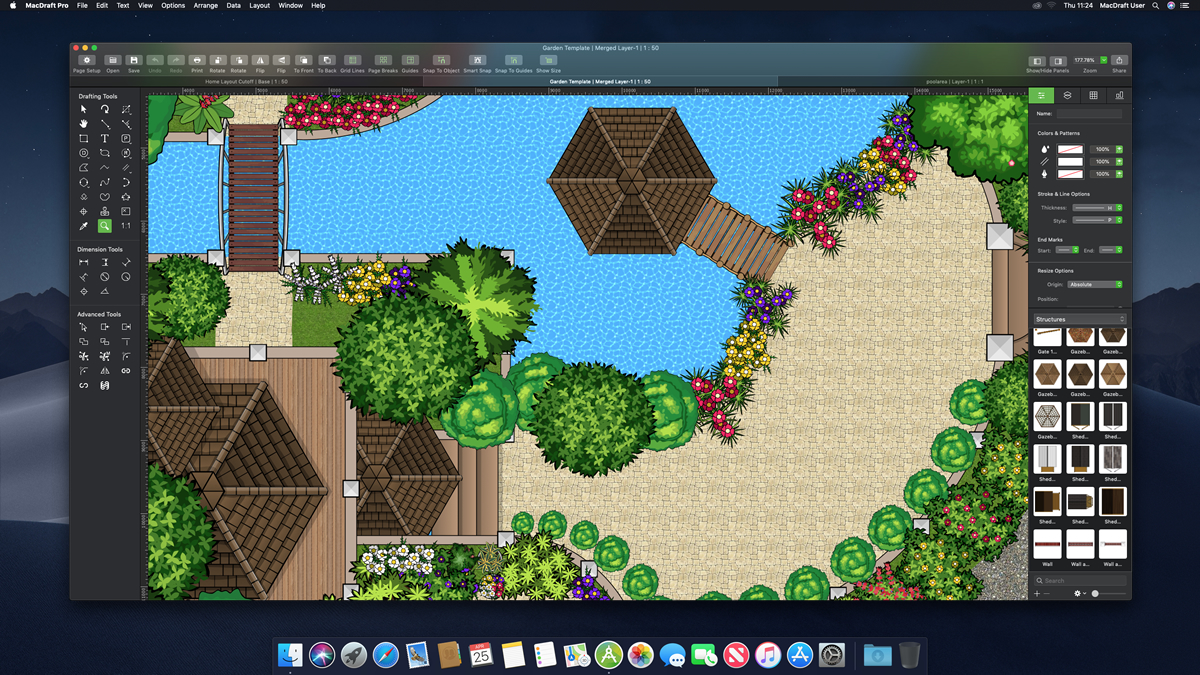Toggle Page Breaks display
Viewport: 1200px width, 675px height.
(383, 64)
